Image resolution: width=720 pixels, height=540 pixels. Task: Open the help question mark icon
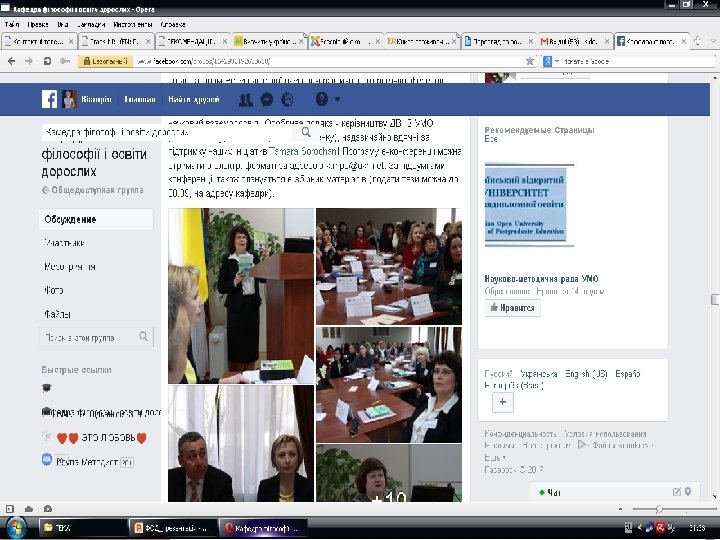[322, 99]
